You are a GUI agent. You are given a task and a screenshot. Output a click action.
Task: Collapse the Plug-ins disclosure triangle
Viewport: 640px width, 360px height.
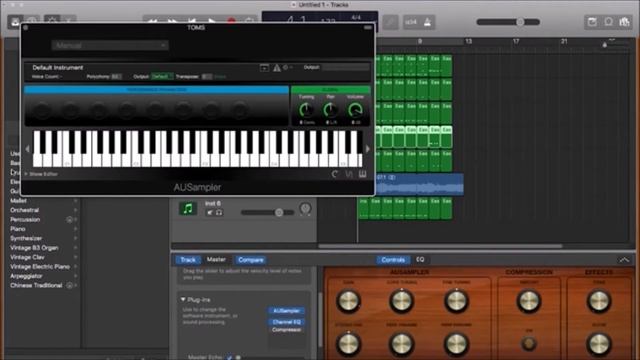[x=183, y=299]
